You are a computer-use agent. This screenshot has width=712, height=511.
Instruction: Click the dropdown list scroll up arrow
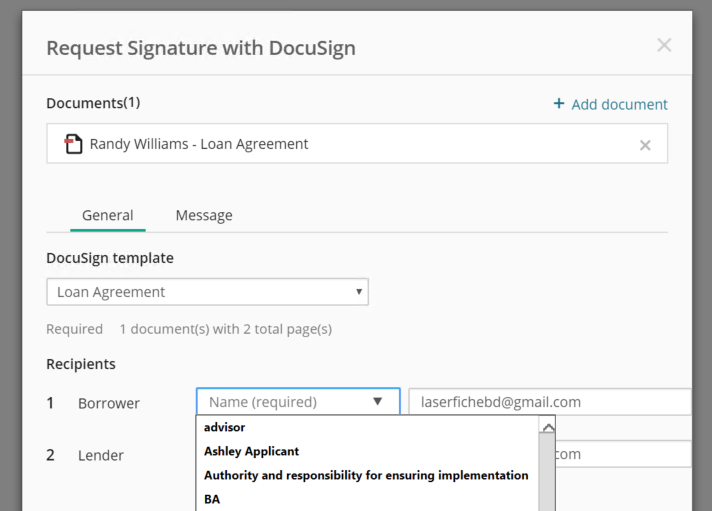coord(547,427)
